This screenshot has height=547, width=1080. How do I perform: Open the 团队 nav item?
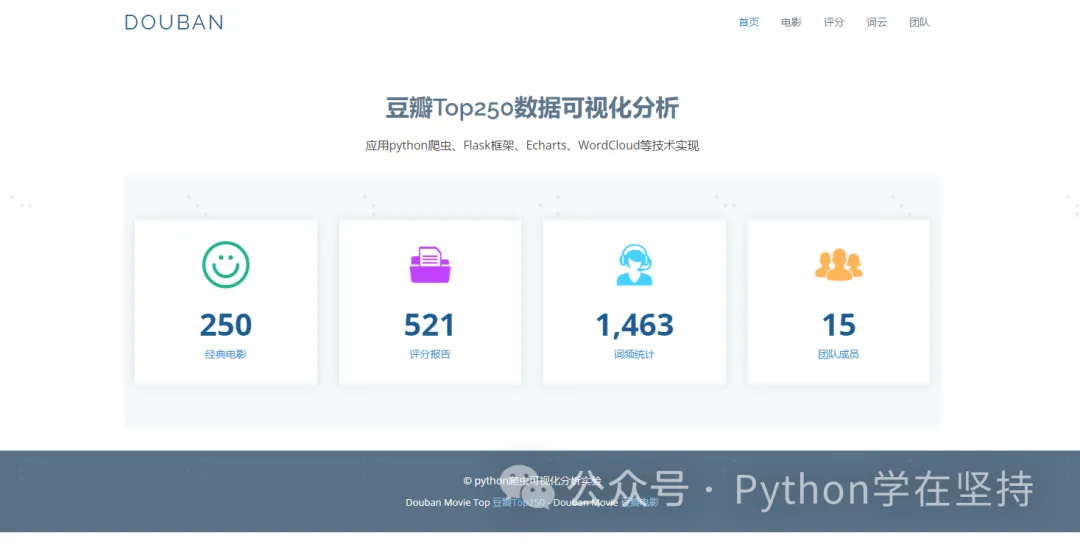click(920, 22)
